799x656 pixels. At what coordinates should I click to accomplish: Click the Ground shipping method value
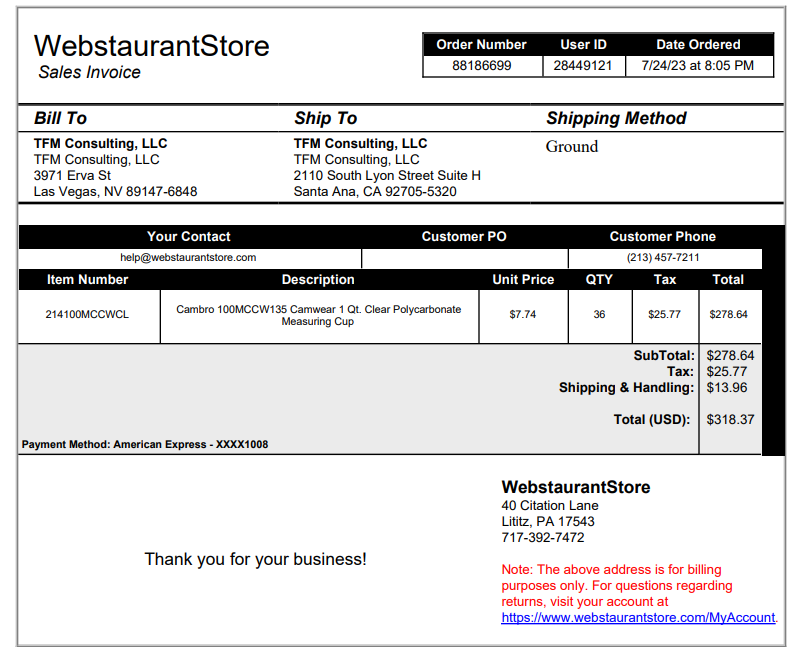pyautogui.click(x=572, y=147)
